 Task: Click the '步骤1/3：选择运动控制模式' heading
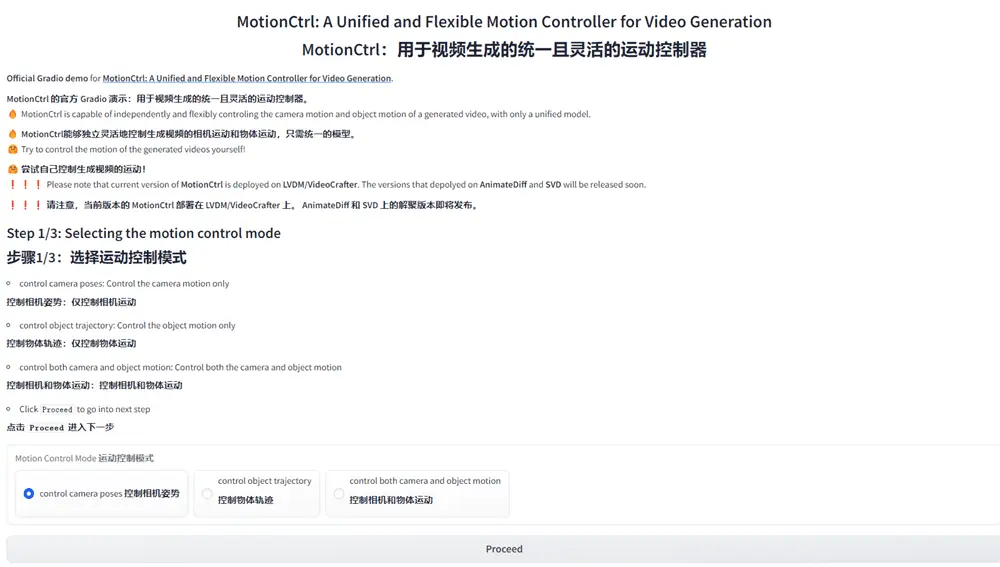click(96, 258)
